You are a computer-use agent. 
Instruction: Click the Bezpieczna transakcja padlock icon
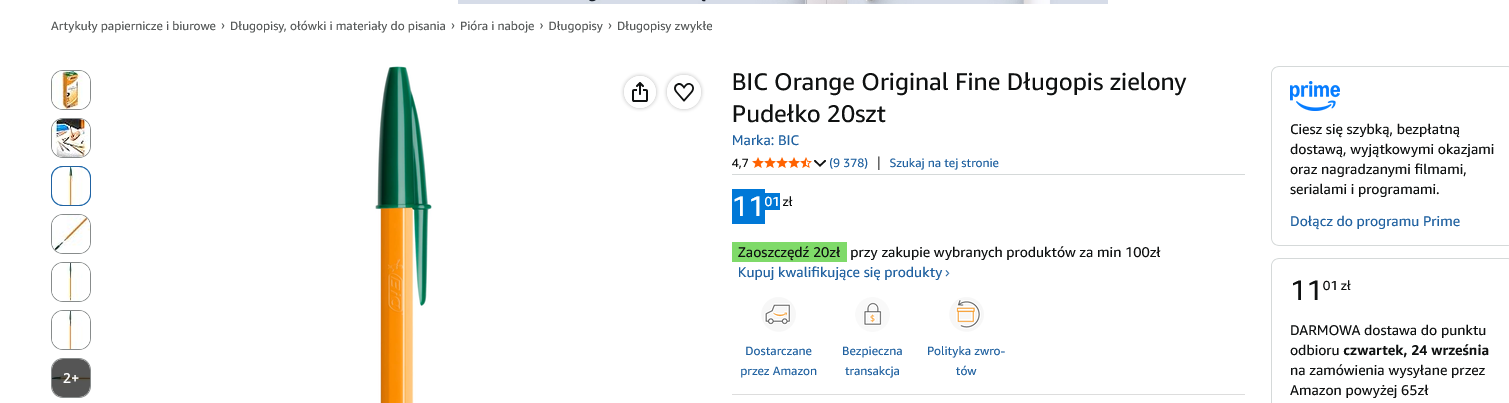click(x=872, y=314)
